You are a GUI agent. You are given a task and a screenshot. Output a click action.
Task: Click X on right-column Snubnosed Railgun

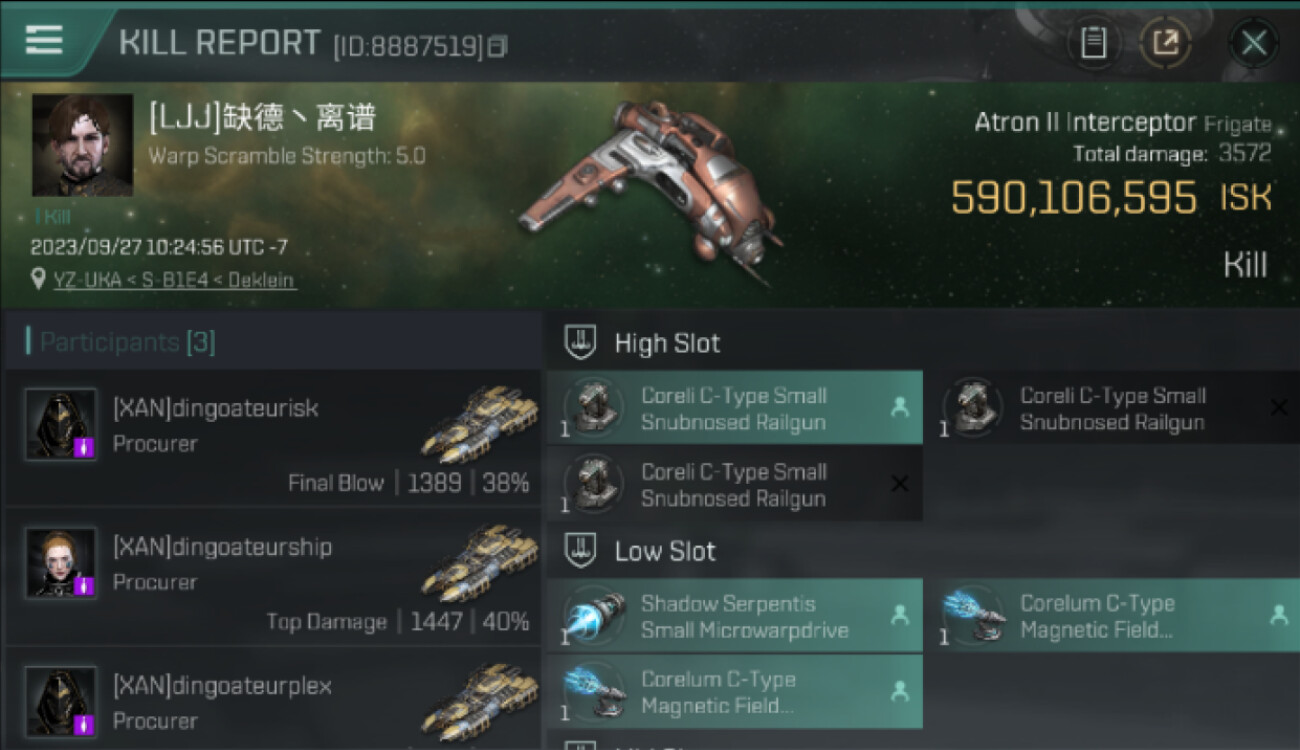coord(1278,407)
